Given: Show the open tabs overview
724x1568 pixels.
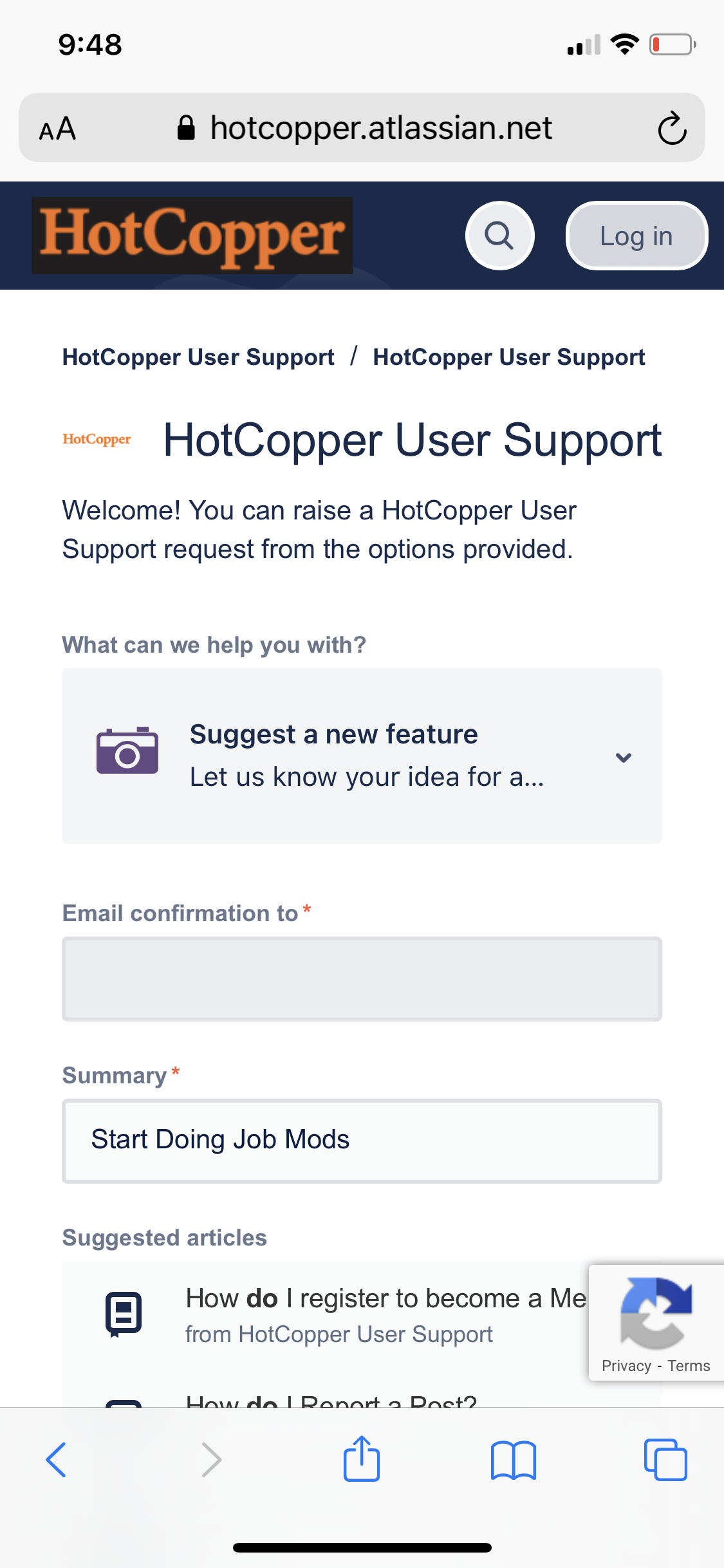Looking at the screenshot, I should (x=665, y=1459).
